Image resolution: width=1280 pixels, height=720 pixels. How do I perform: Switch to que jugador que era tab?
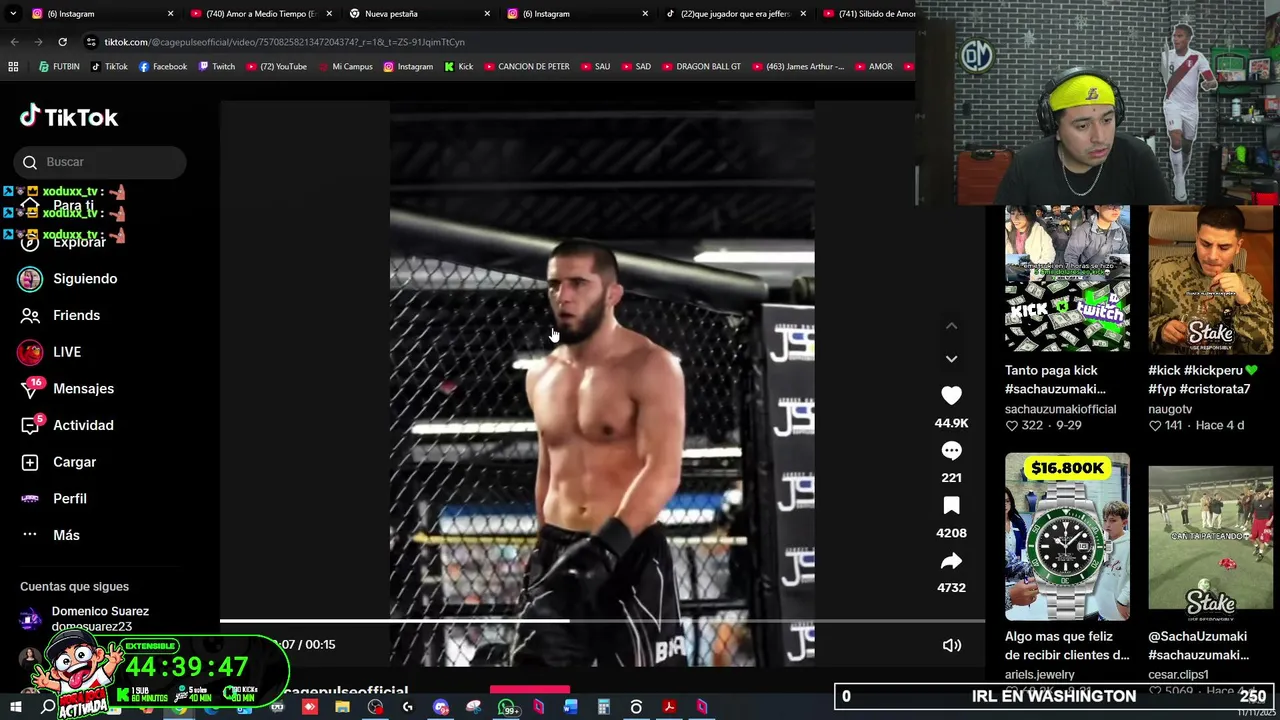736,14
